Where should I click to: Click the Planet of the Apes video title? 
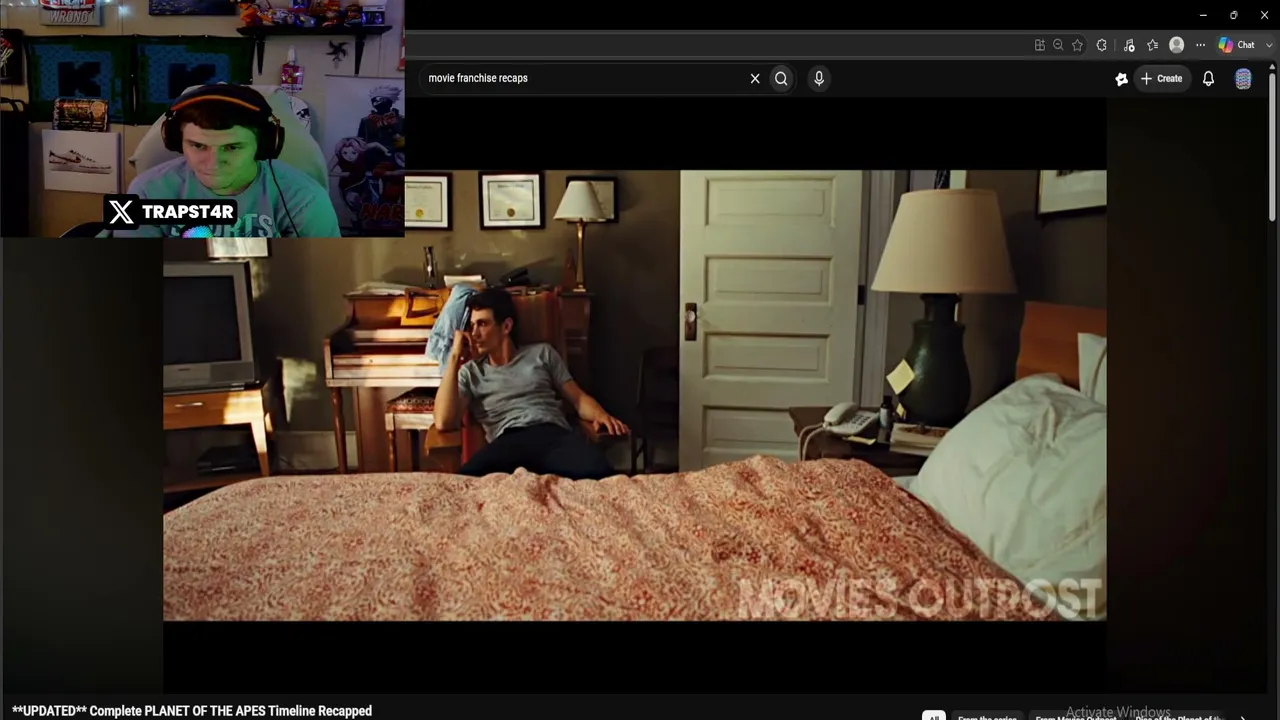pyautogui.click(x=192, y=711)
